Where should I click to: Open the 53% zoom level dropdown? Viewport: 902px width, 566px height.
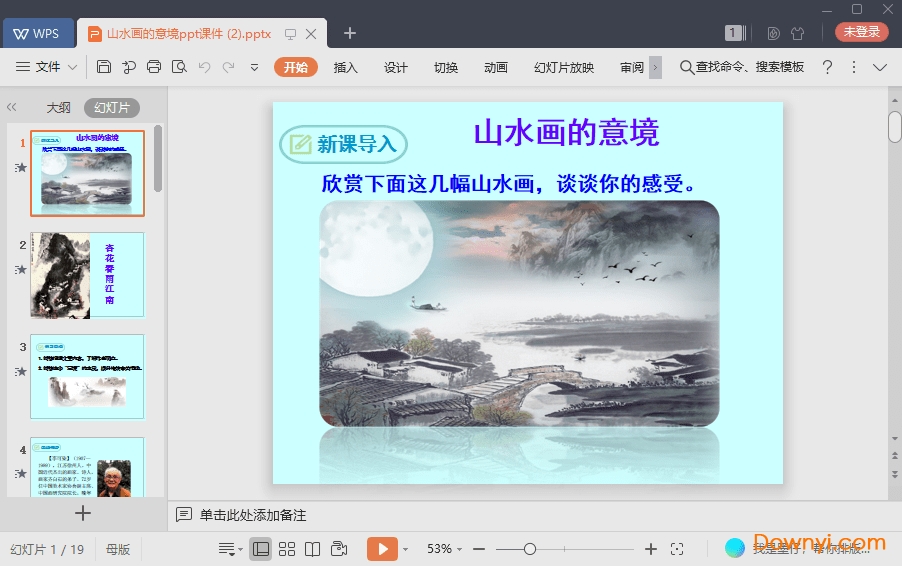coord(444,549)
